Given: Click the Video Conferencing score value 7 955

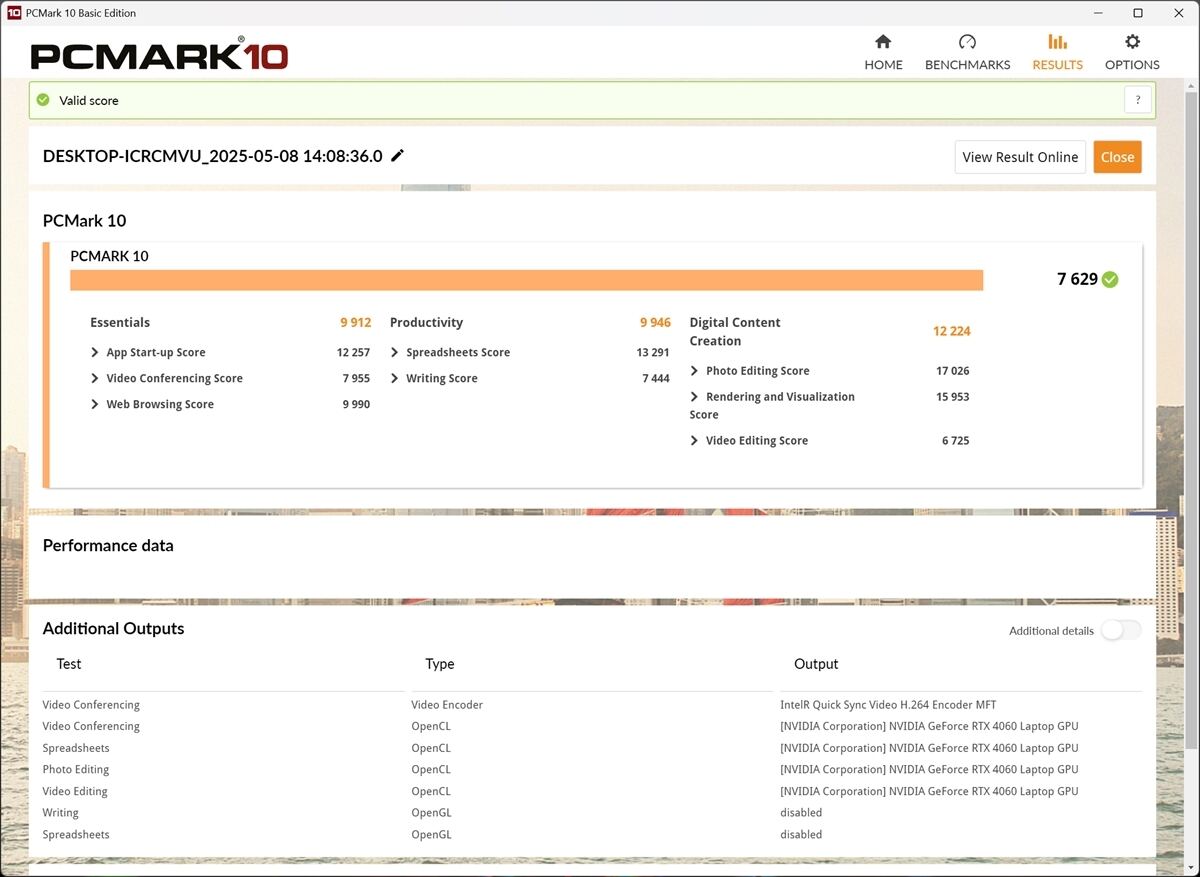Looking at the screenshot, I should (x=356, y=379).
